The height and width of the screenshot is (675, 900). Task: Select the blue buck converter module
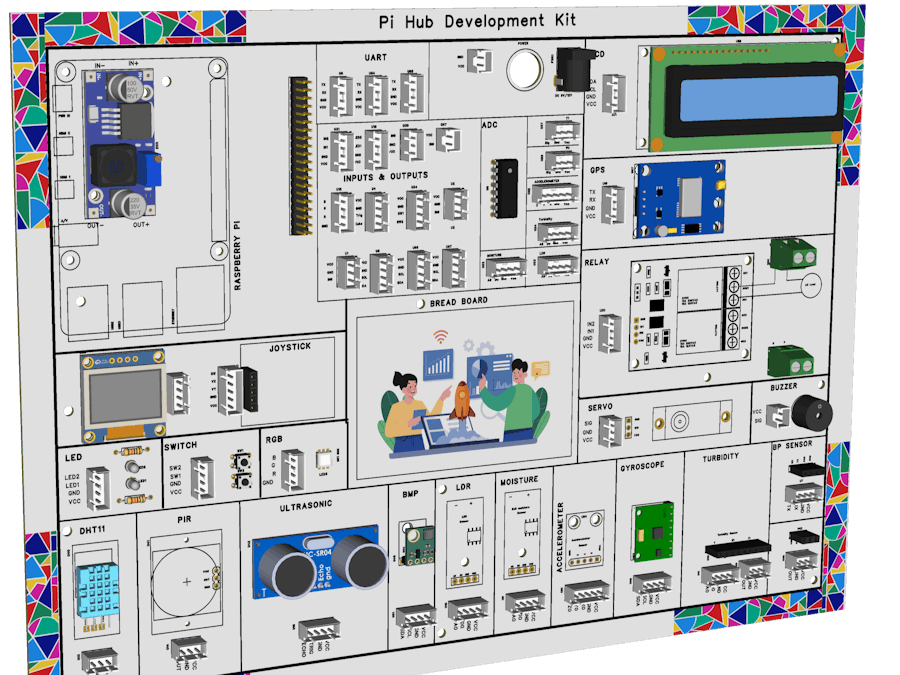(121, 144)
